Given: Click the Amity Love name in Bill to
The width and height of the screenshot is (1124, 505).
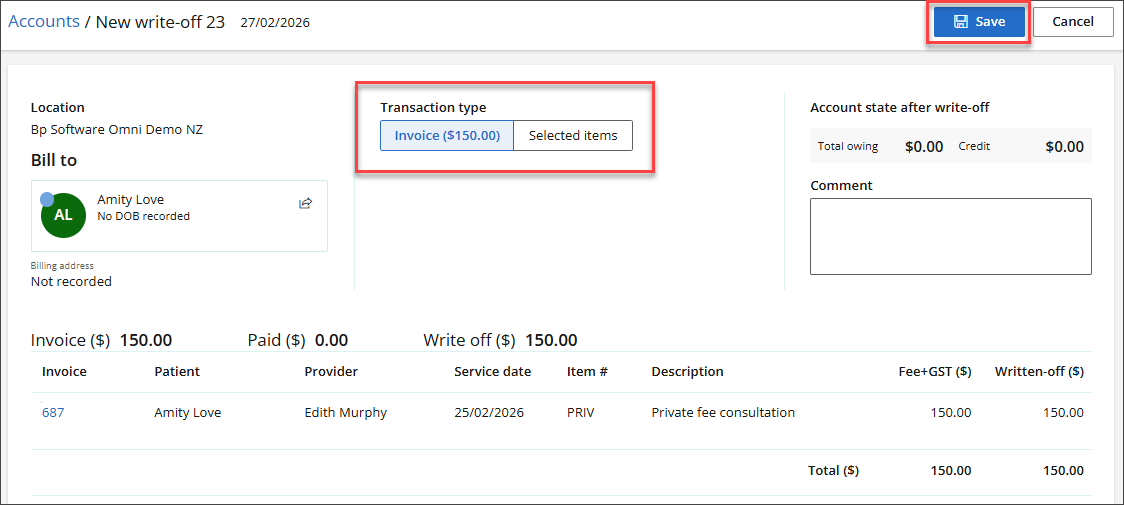Looking at the screenshot, I should [131, 200].
